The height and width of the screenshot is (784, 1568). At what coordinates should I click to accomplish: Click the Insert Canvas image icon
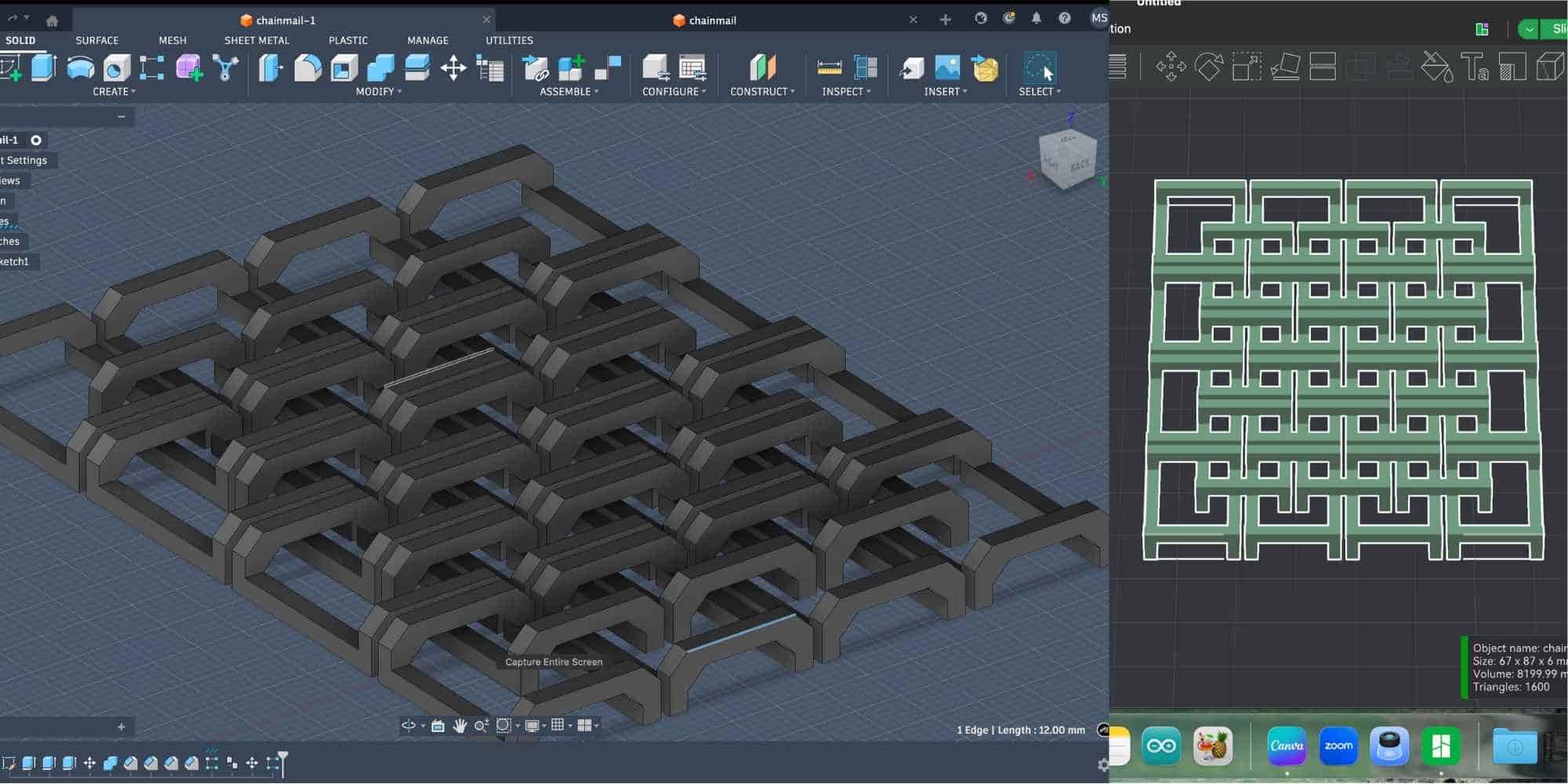pyautogui.click(x=947, y=68)
